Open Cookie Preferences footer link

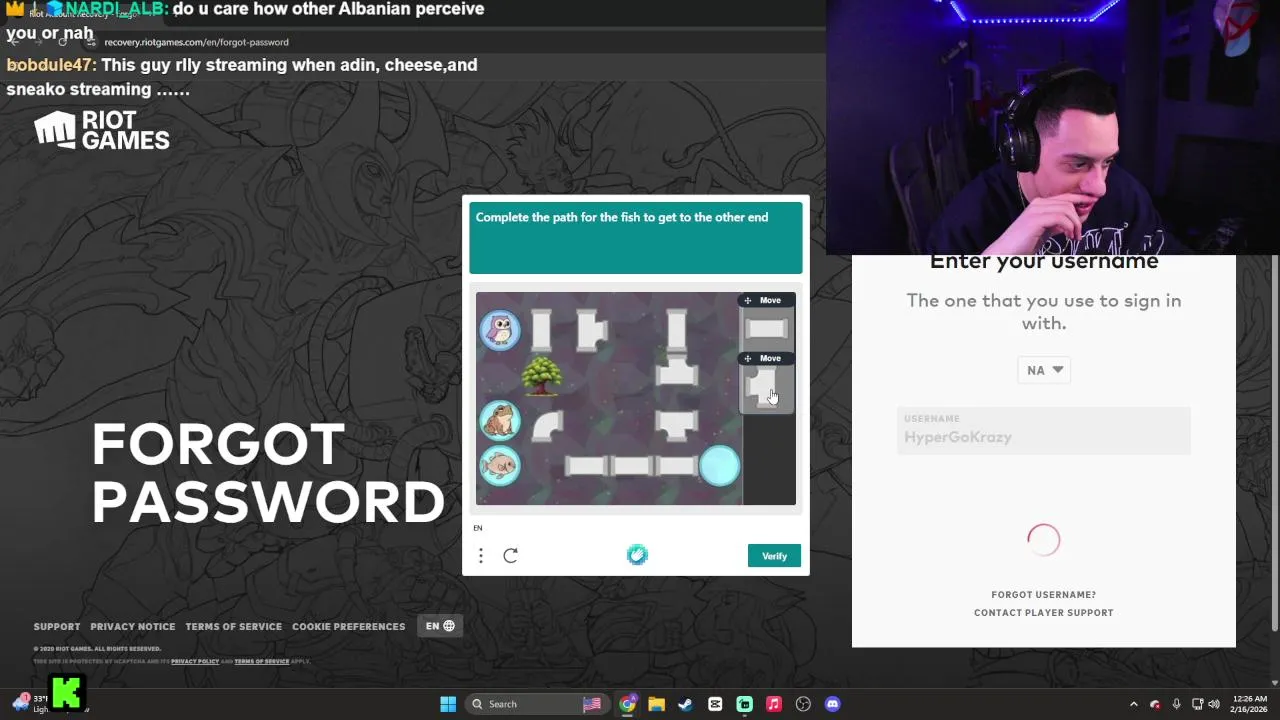(x=349, y=627)
